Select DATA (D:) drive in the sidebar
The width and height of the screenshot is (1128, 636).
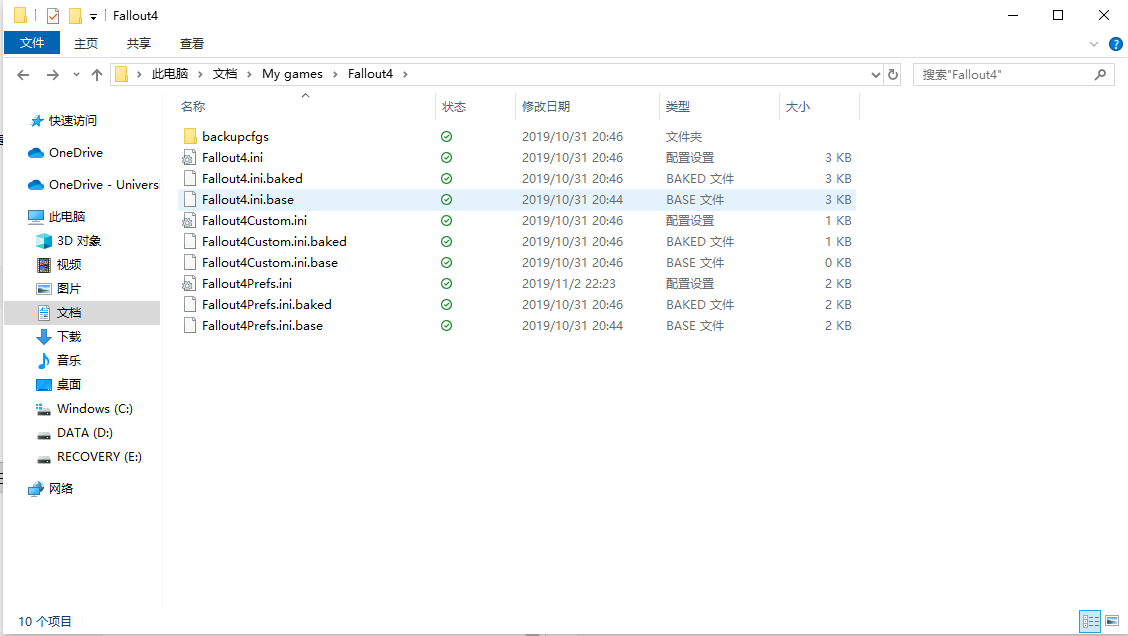click(x=85, y=432)
